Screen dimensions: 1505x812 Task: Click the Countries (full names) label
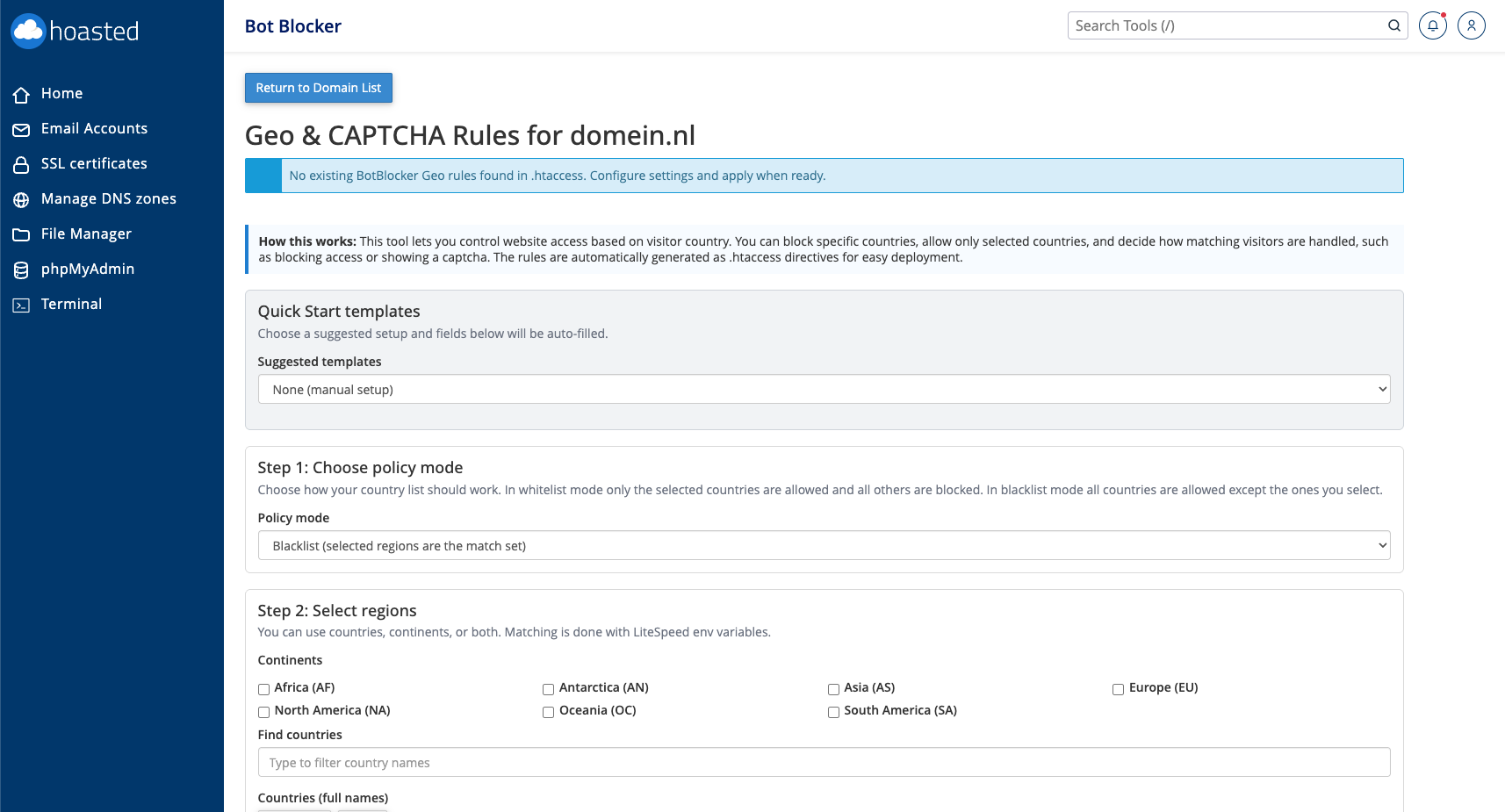coord(323,798)
